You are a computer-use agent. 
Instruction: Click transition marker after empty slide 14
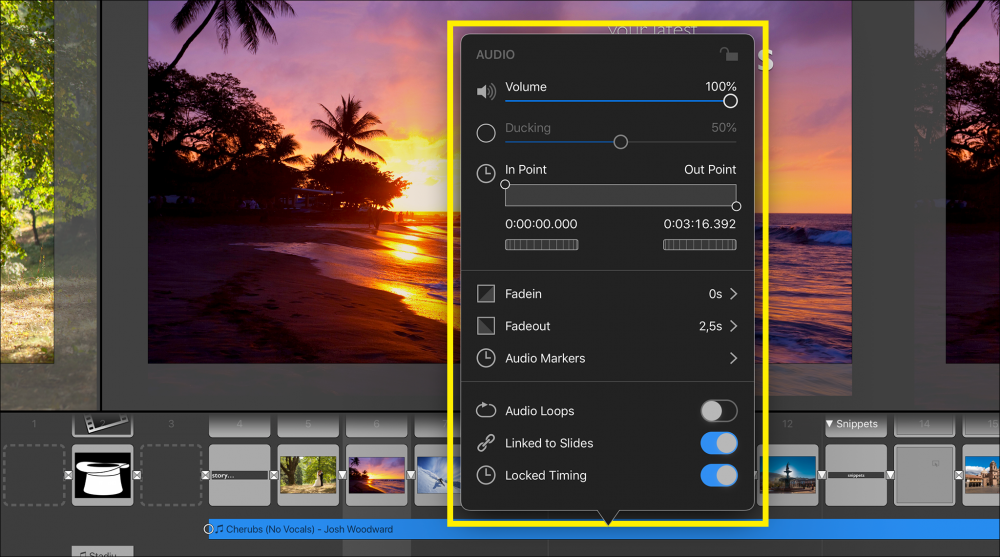point(959,475)
